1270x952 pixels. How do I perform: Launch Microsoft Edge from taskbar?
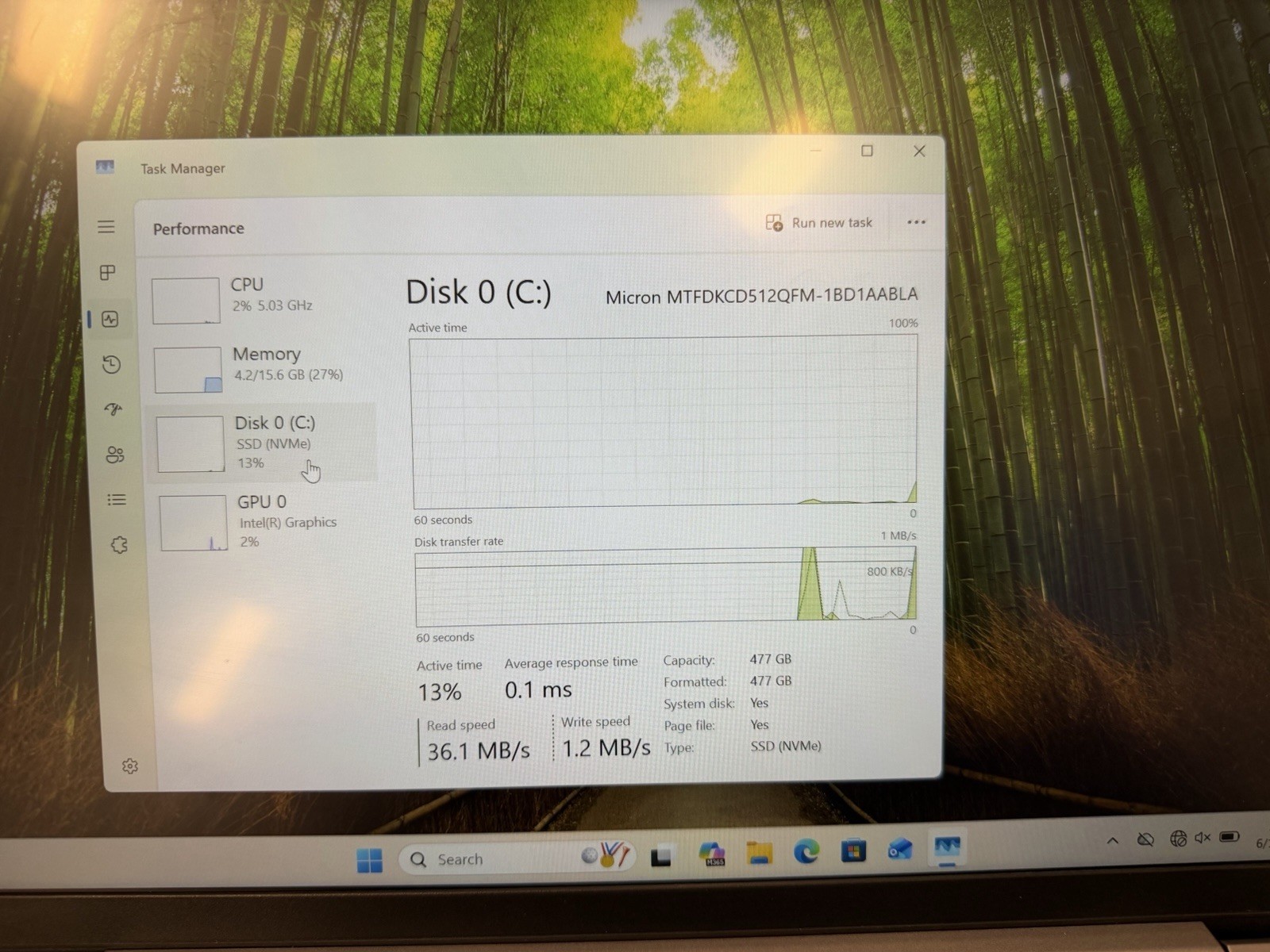click(806, 852)
